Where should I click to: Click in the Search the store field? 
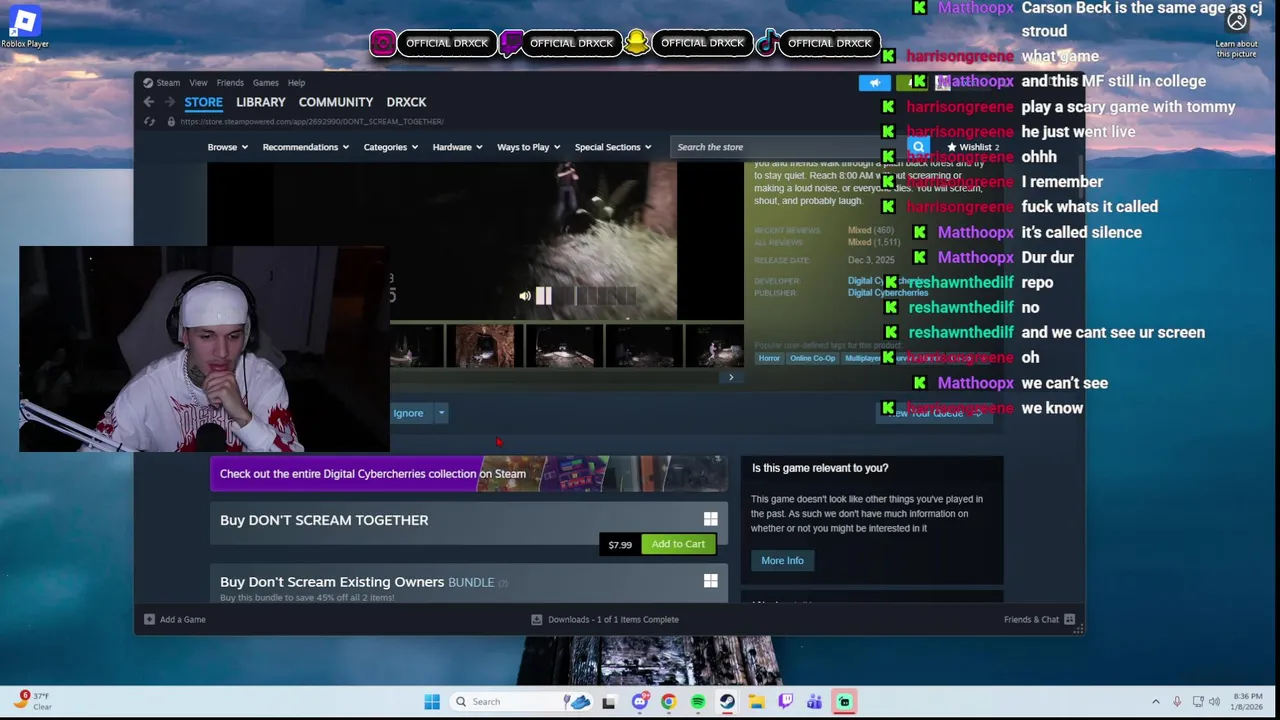(x=790, y=147)
